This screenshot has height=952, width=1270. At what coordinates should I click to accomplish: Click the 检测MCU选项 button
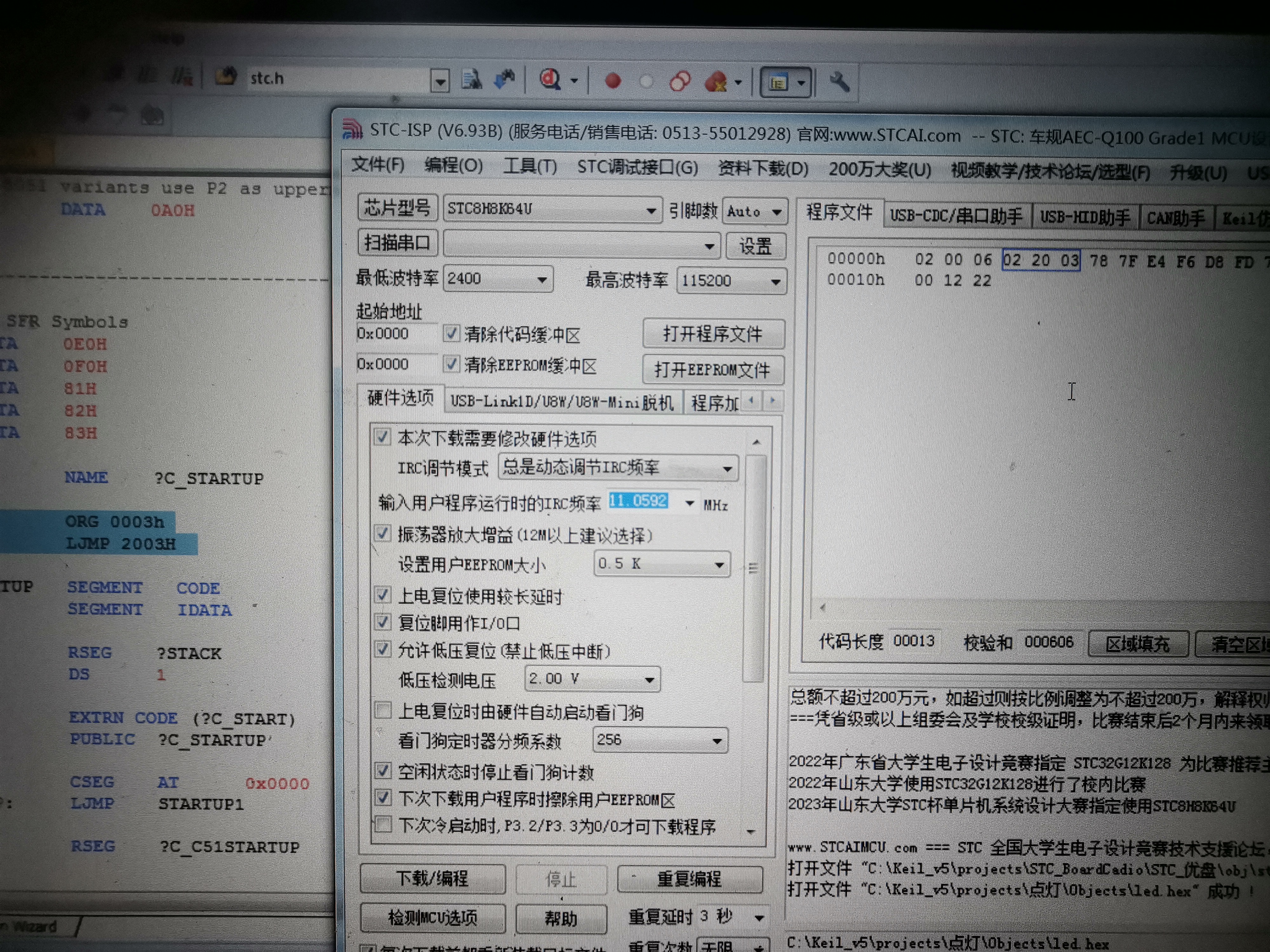click(432, 918)
